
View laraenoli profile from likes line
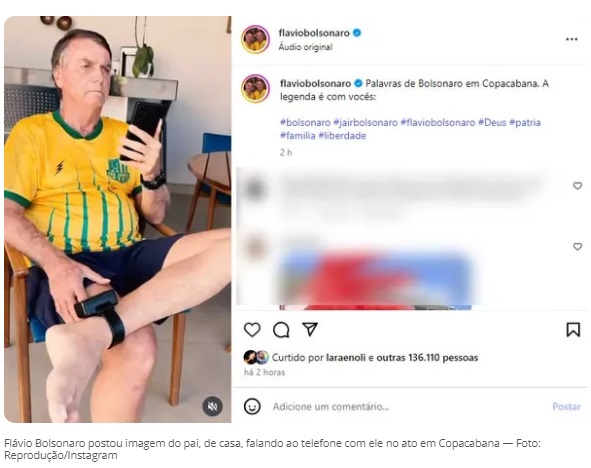(346, 358)
